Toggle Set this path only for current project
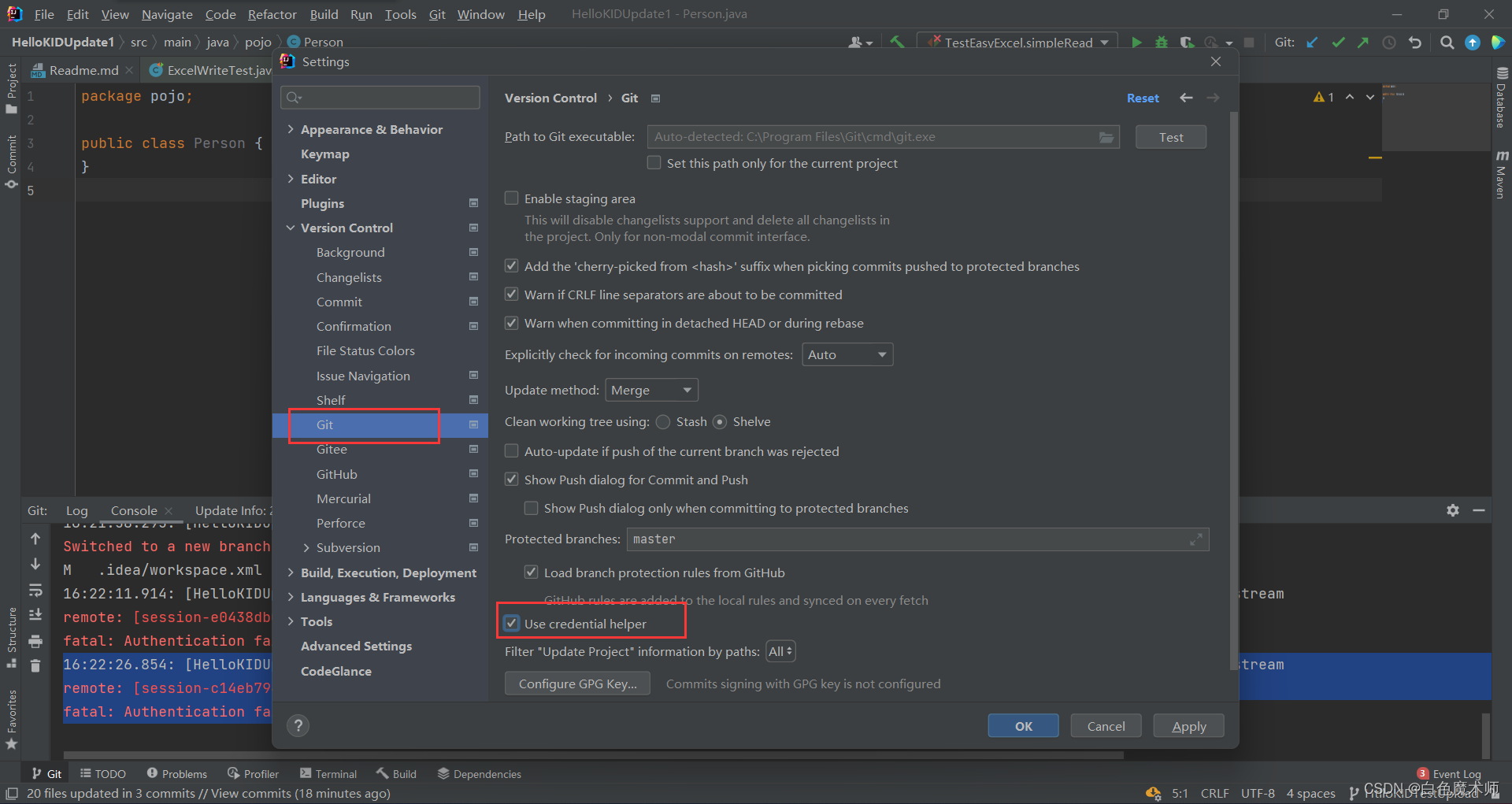The height and width of the screenshot is (804, 1512). click(x=654, y=163)
